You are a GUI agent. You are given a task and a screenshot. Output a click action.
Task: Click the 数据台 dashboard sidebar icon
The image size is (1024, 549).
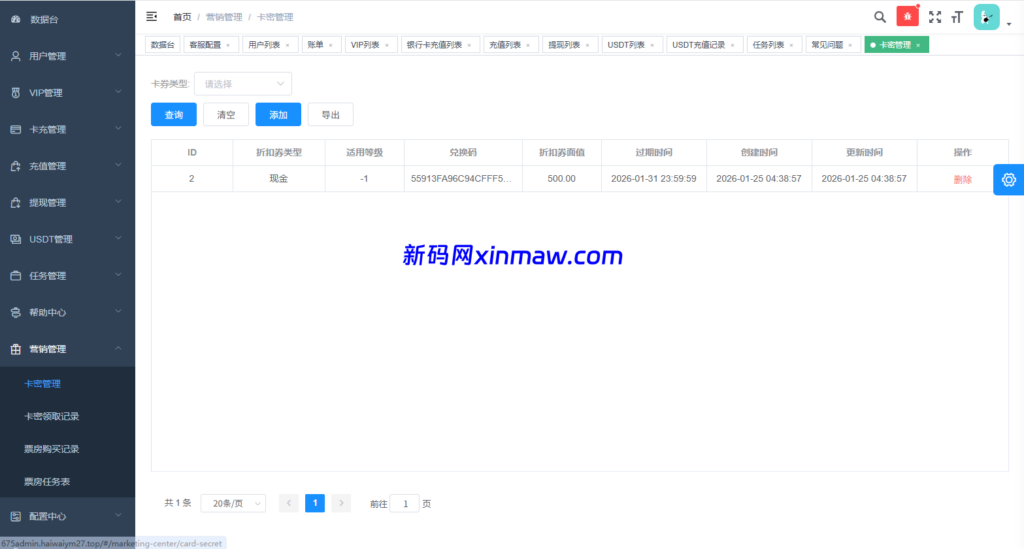(x=16, y=20)
